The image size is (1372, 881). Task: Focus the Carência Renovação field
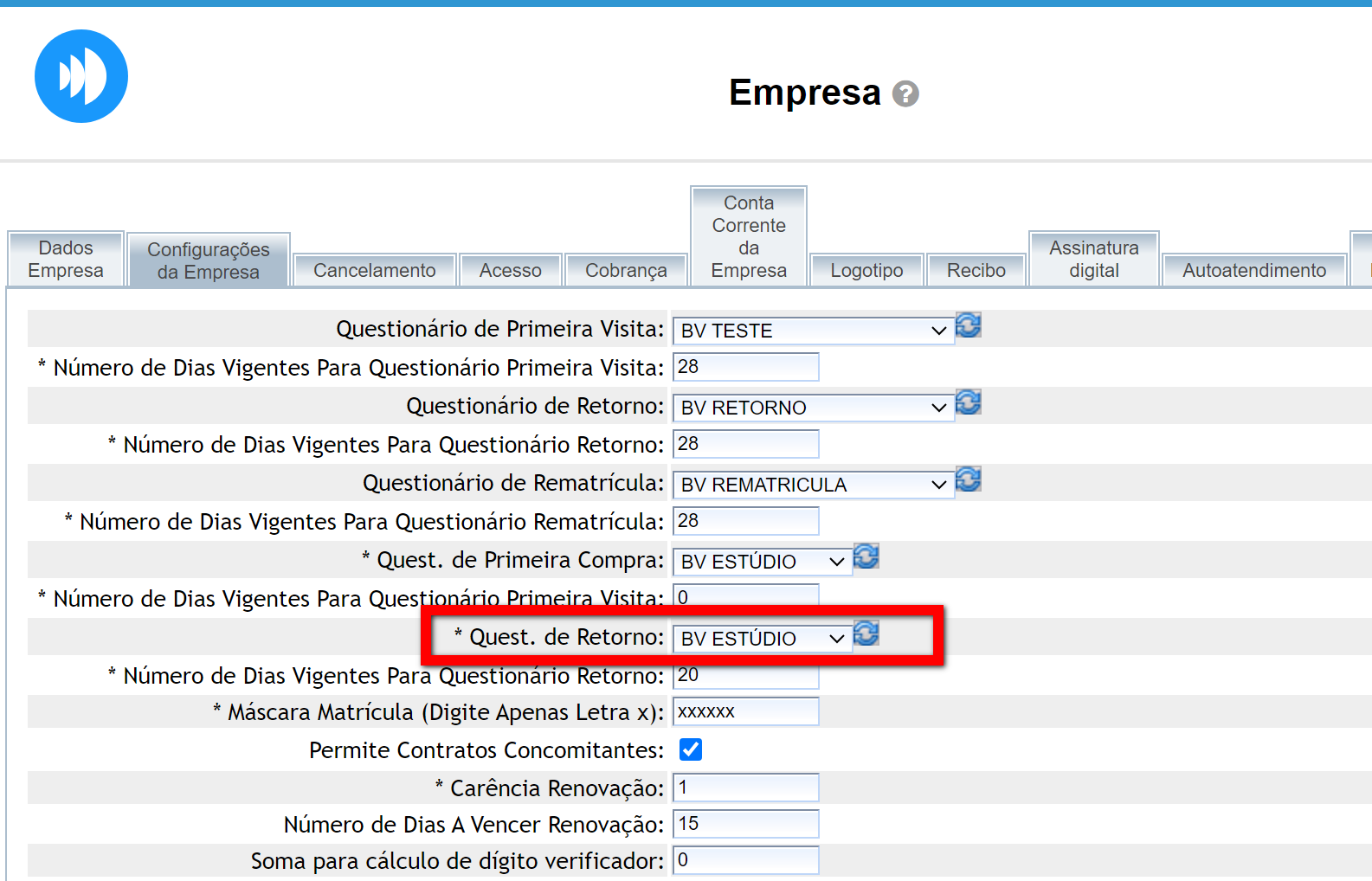point(745,788)
